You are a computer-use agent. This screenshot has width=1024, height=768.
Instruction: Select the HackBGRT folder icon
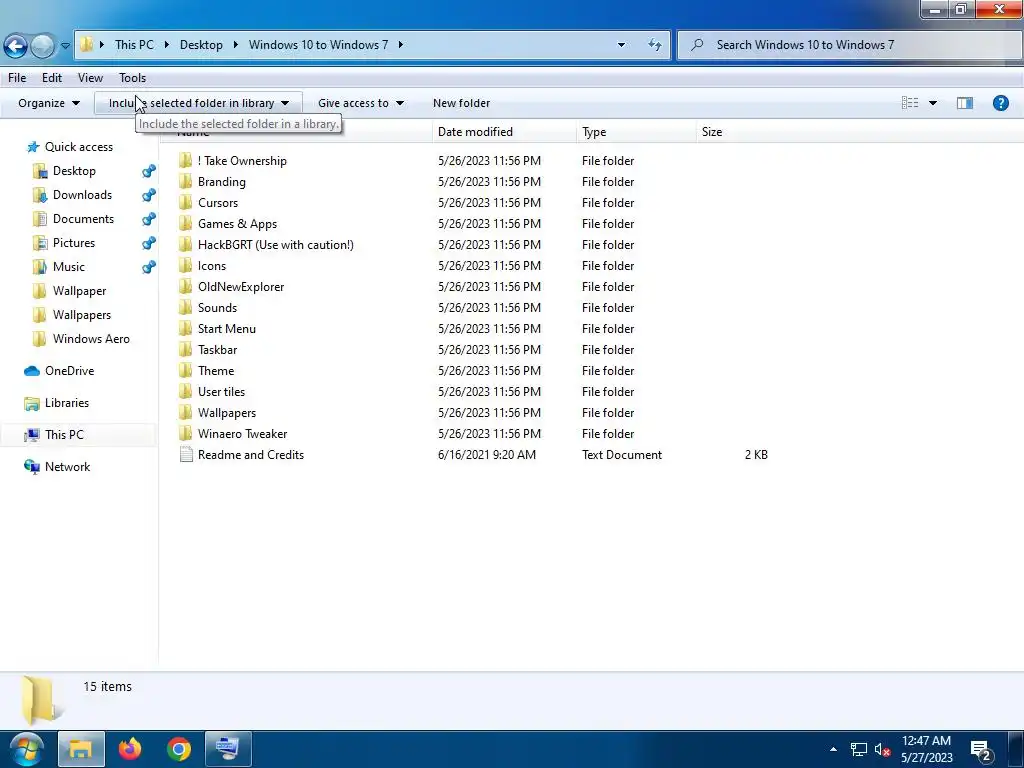[x=185, y=245]
